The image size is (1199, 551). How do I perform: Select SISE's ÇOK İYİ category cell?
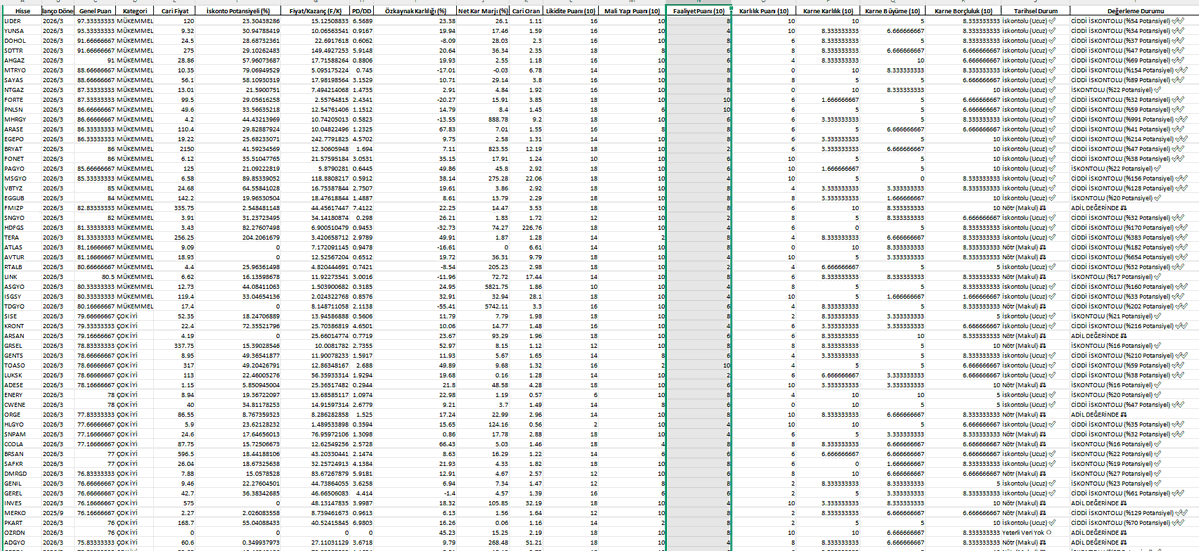pos(135,315)
